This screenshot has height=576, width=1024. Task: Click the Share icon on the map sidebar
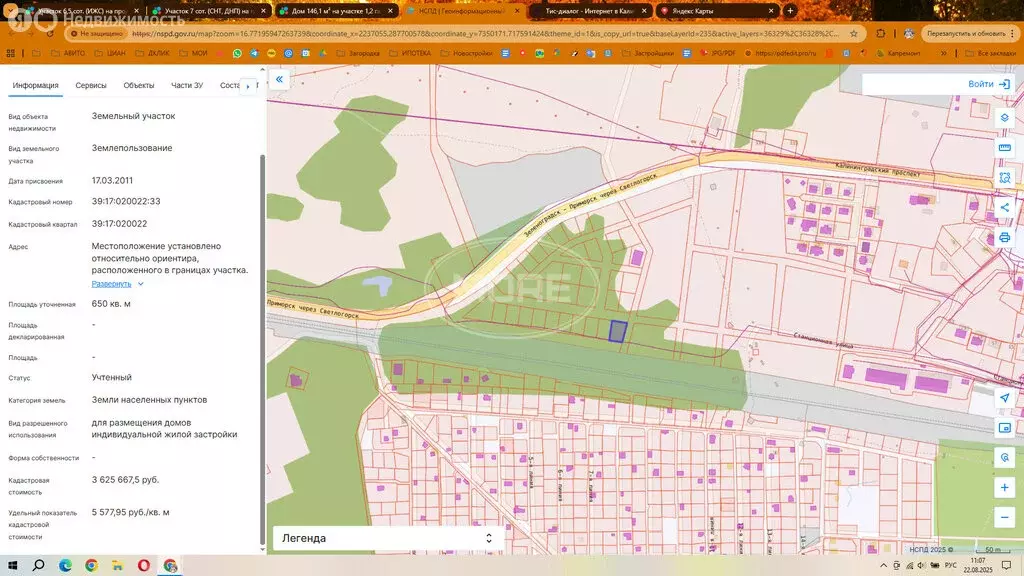[x=1004, y=207]
